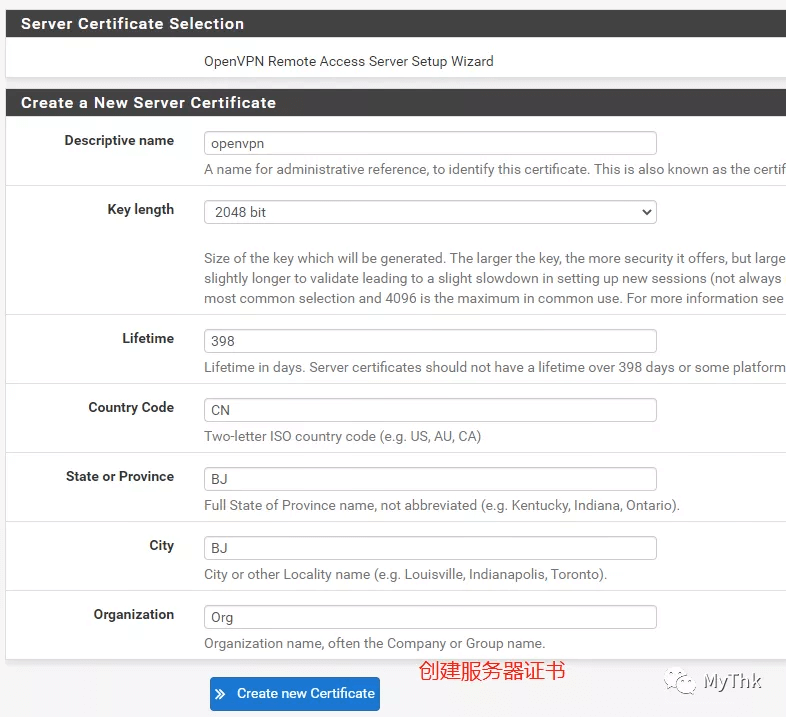Click the red Chinese annotation text
Screen dimensions: 786x717
pos(492,671)
